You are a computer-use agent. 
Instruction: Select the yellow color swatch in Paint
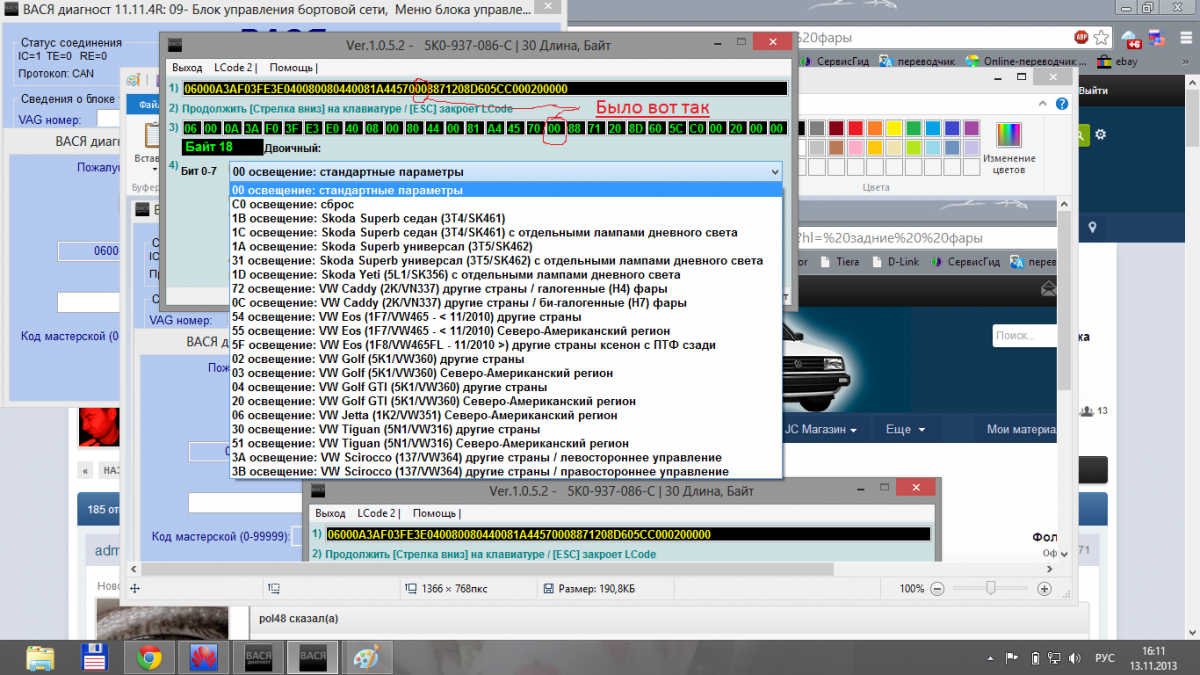895,128
